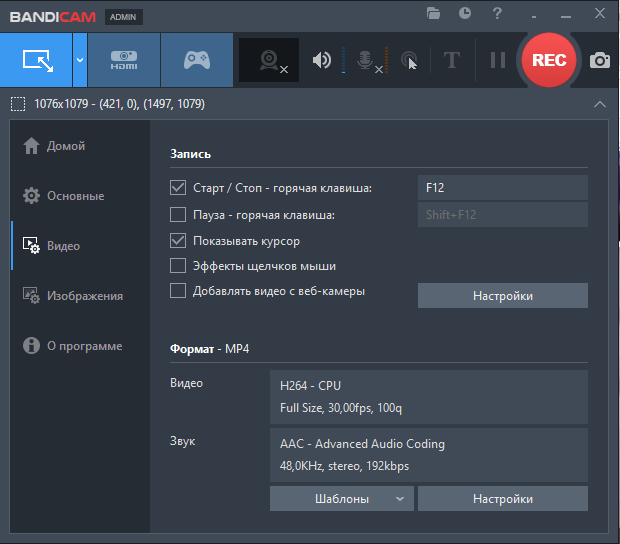The width and height of the screenshot is (620, 544).
Task: Click the capture area size text 1076x1079
Action: coord(119,104)
